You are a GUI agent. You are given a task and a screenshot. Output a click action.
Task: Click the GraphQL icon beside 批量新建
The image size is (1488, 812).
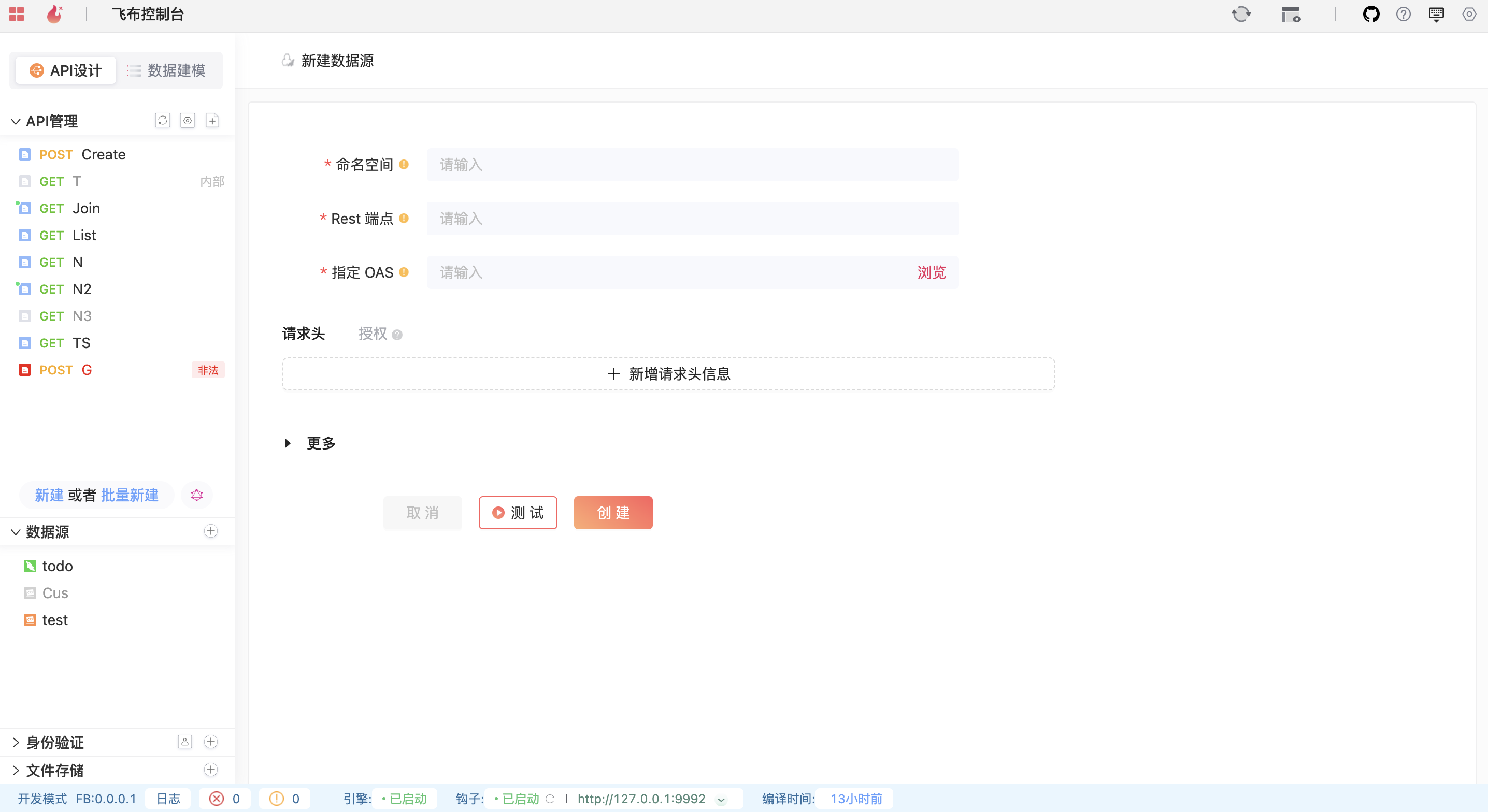[196, 495]
